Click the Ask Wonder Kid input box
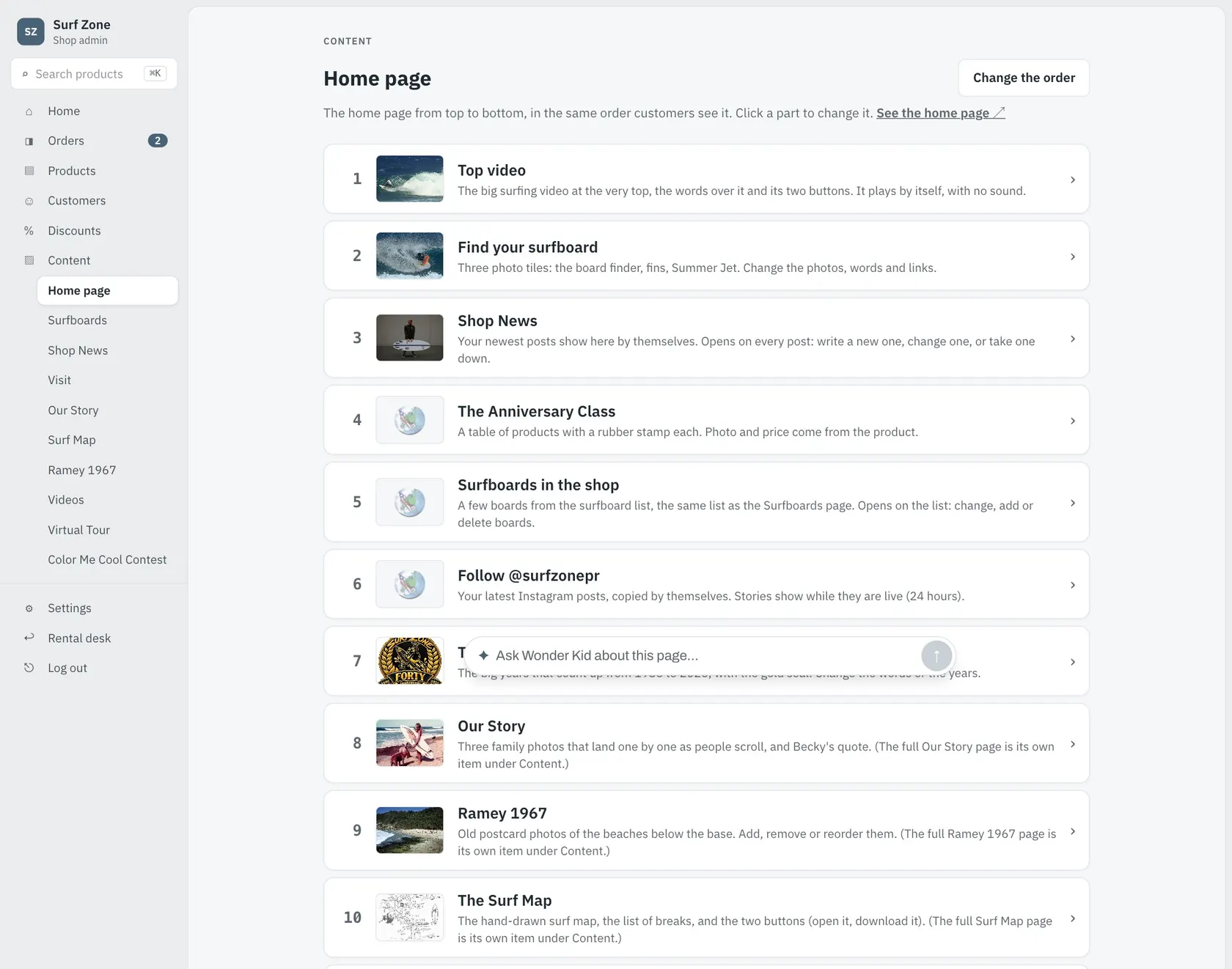The width and height of the screenshot is (1232, 969). 710,656
